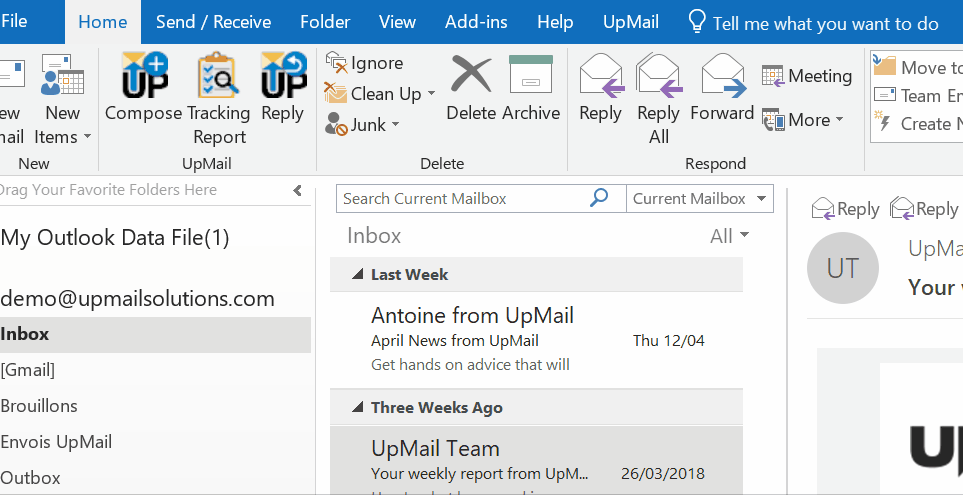Click the Clean Up icon

(x=336, y=93)
